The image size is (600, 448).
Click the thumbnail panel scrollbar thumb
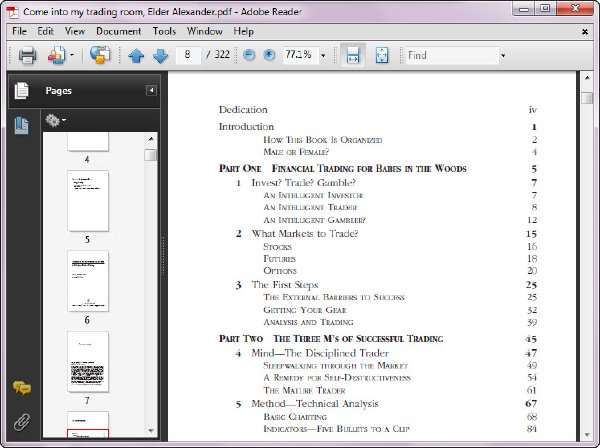151,155
